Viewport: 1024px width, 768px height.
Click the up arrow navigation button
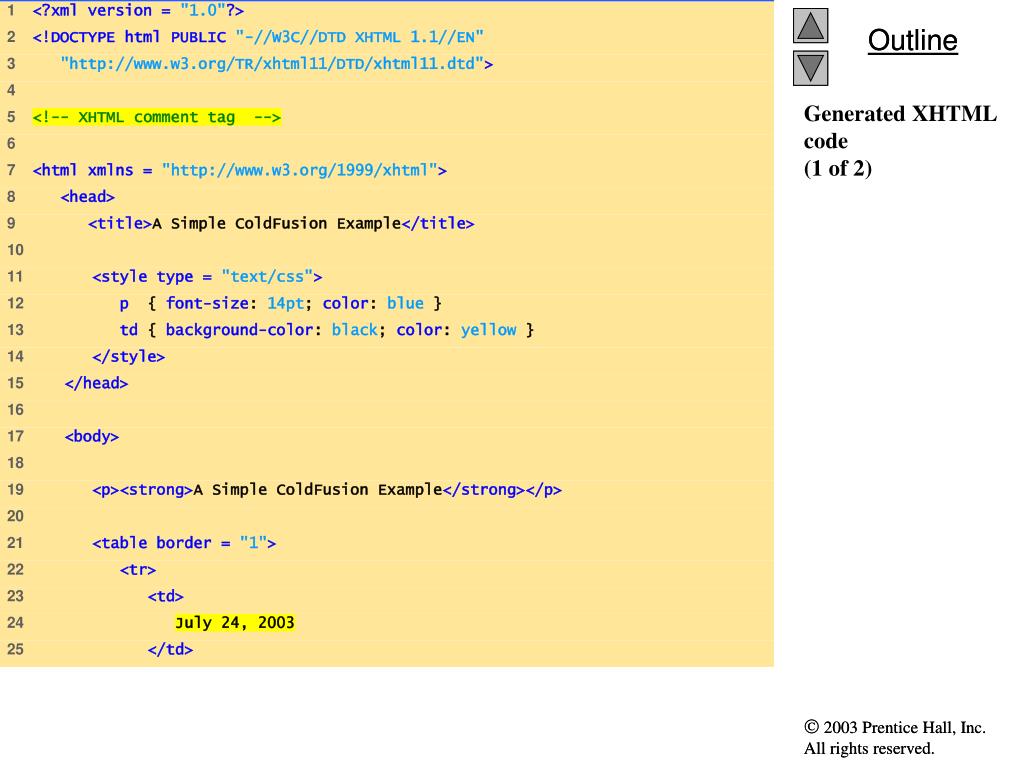tap(810, 25)
